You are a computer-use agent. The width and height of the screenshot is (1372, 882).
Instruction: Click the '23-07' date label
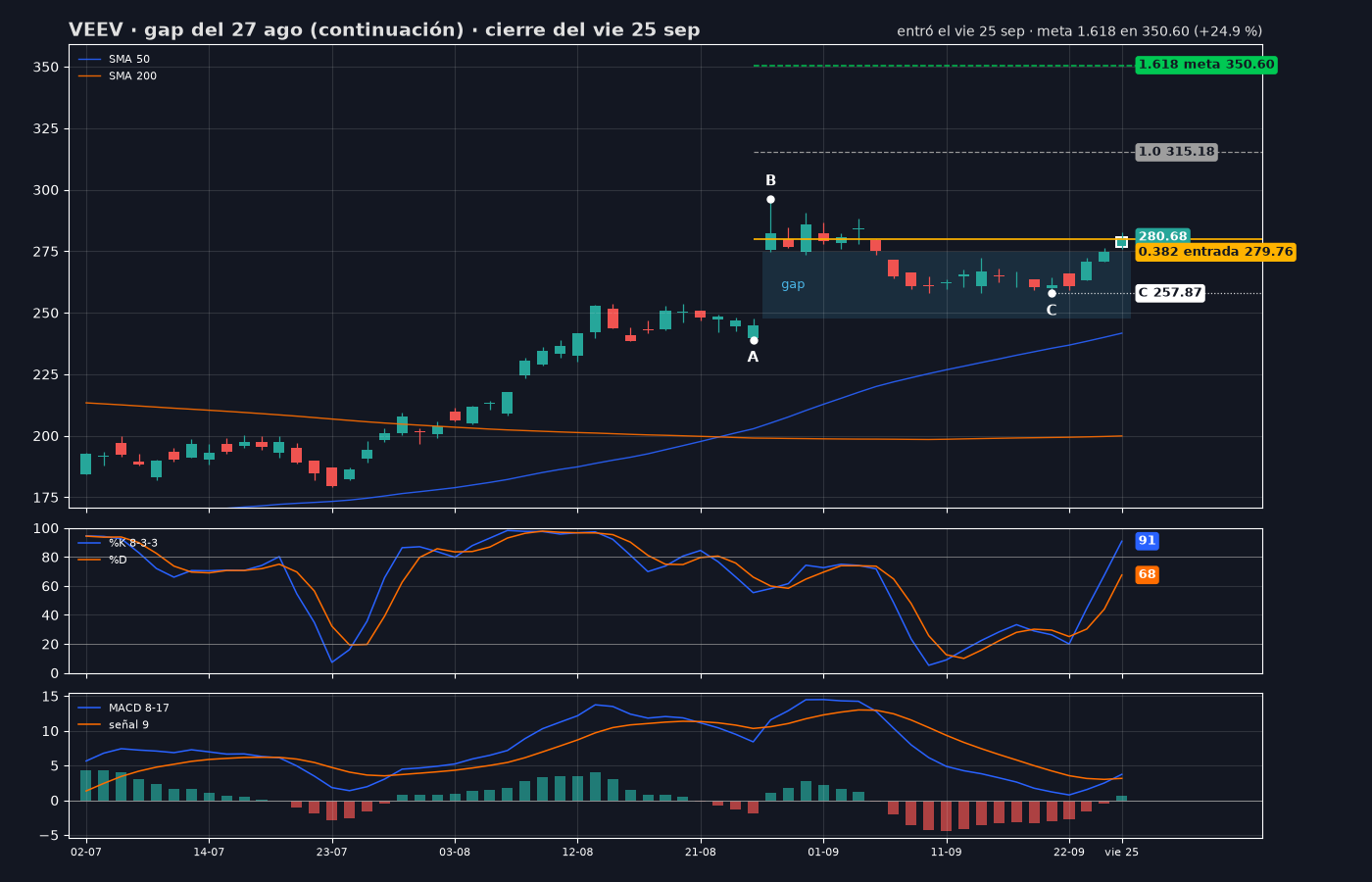(332, 853)
